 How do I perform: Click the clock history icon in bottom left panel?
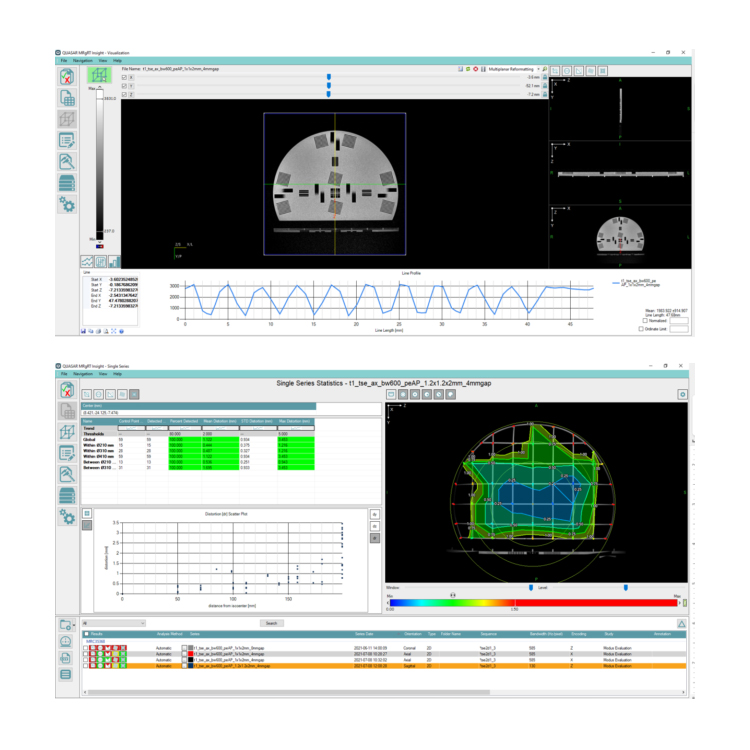point(66,641)
